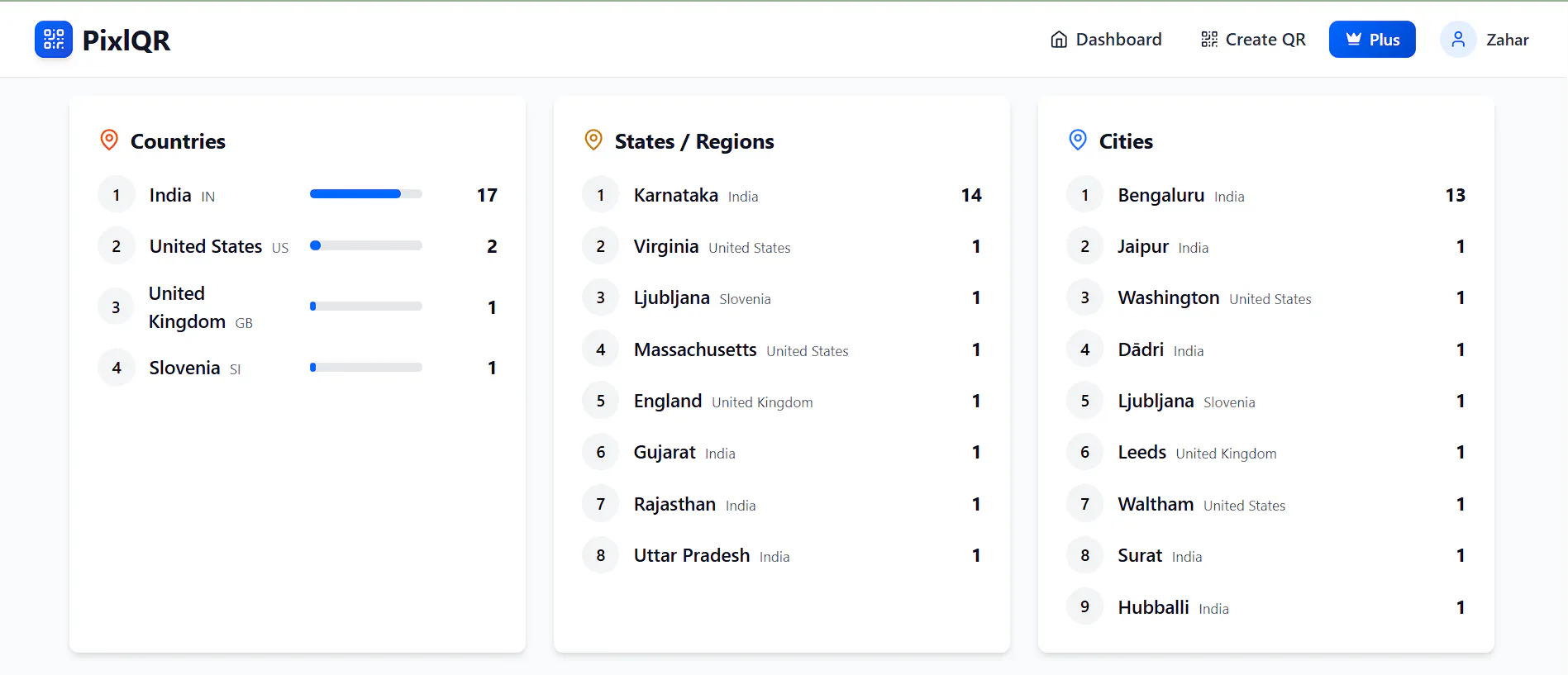Image resolution: width=1568 pixels, height=675 pixels.
Task: Click the crown icon in Plus button
Action: pyautogui.click(x=1354, y=39)
